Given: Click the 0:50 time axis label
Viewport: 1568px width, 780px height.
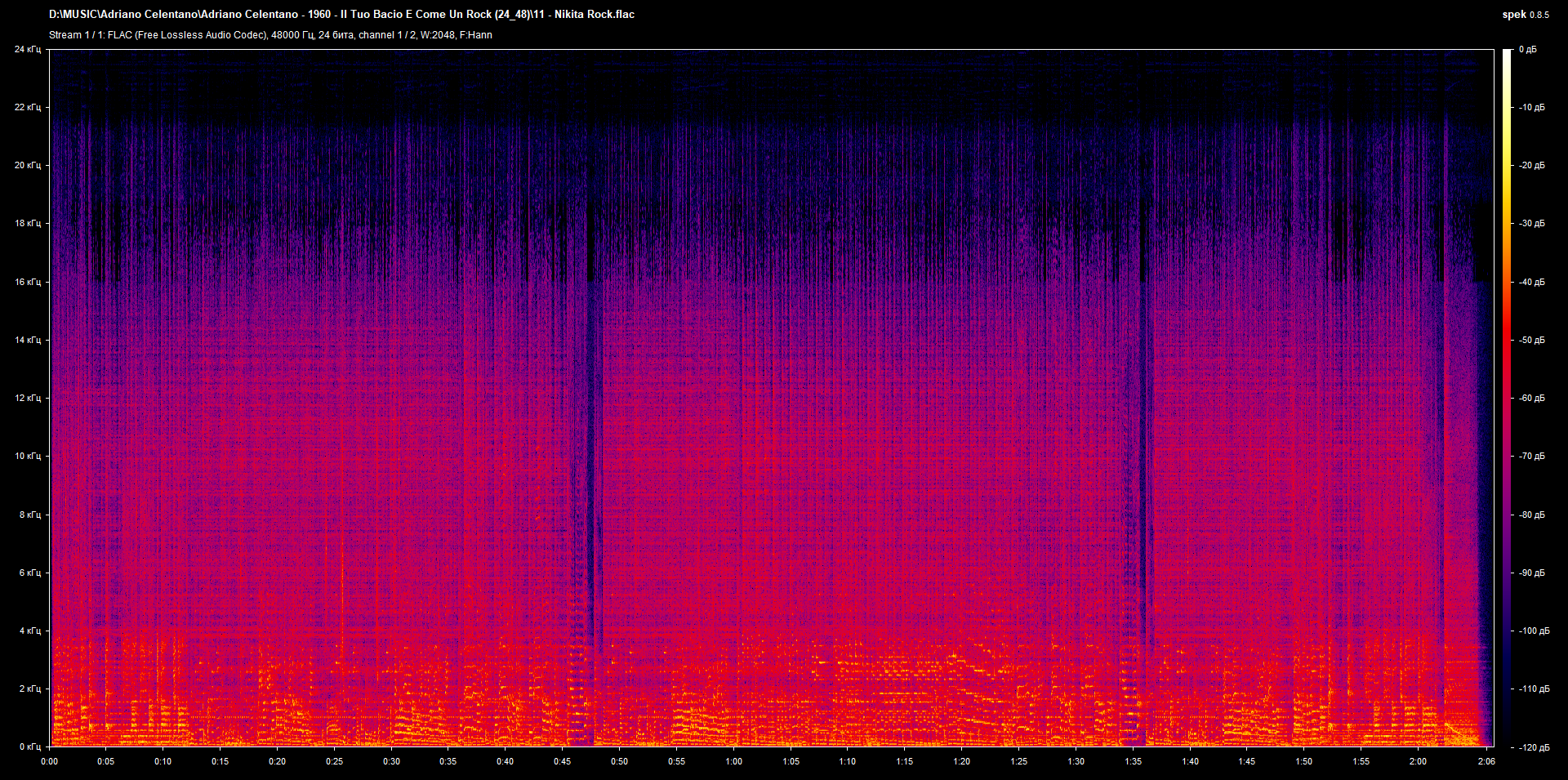Looking at the screenshot, I should click(620, 762).
